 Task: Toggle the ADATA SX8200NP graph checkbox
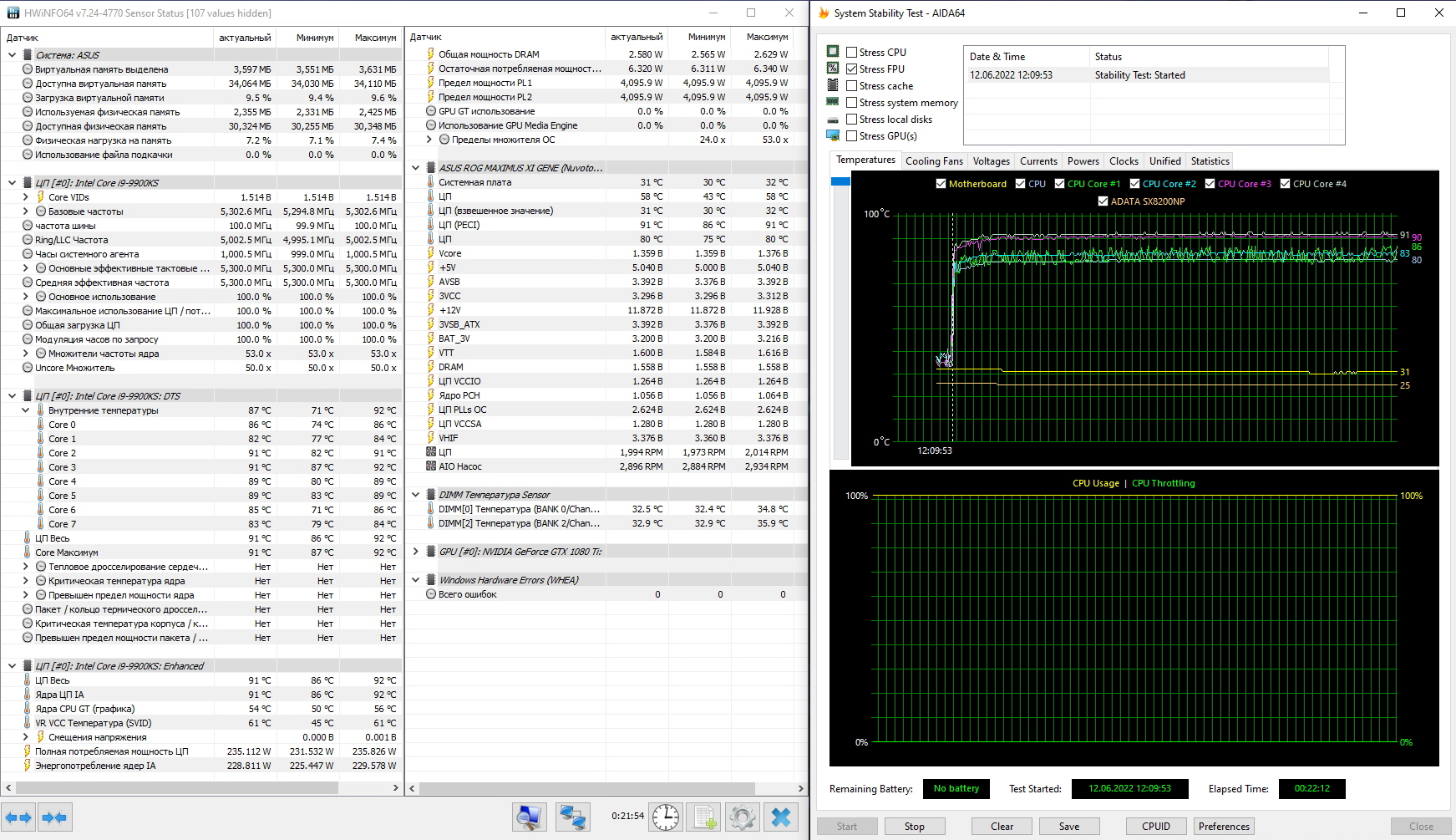[x=1103, y=201]
